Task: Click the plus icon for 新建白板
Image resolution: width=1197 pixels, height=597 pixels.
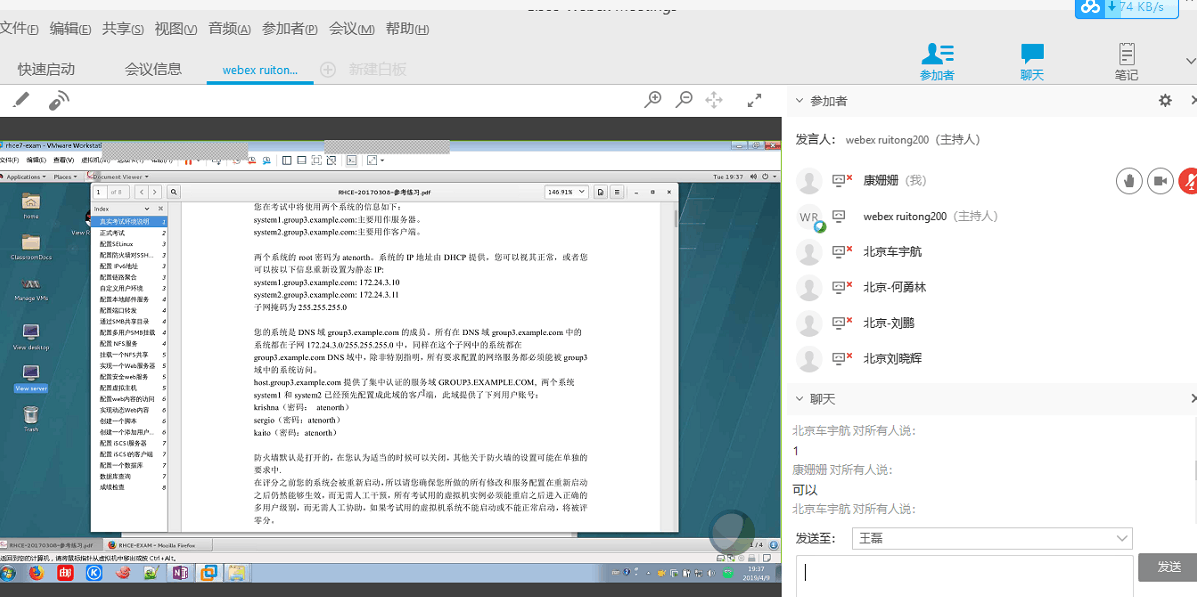Action: 327,69
